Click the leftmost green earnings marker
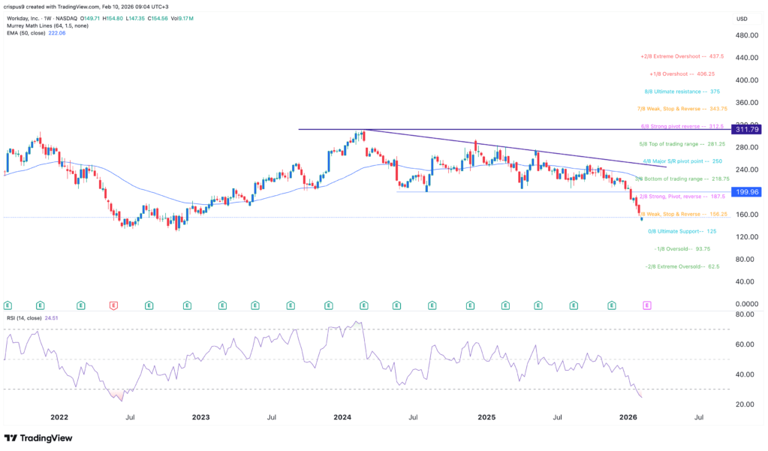The width and height of the screenshot is (768, 451). 7,306
